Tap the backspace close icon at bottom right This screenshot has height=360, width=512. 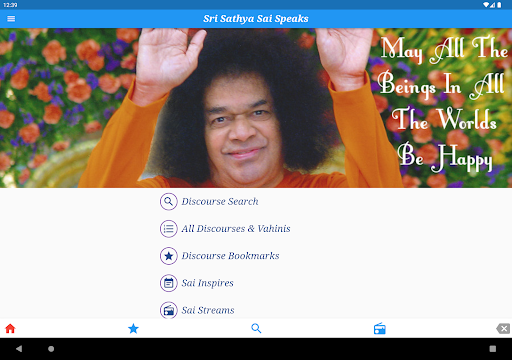coord(503,329)
